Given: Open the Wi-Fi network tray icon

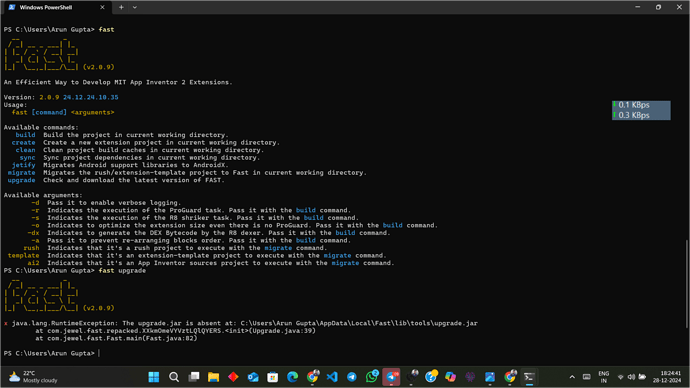Looking at the screenshot, I should click(620, 377).
